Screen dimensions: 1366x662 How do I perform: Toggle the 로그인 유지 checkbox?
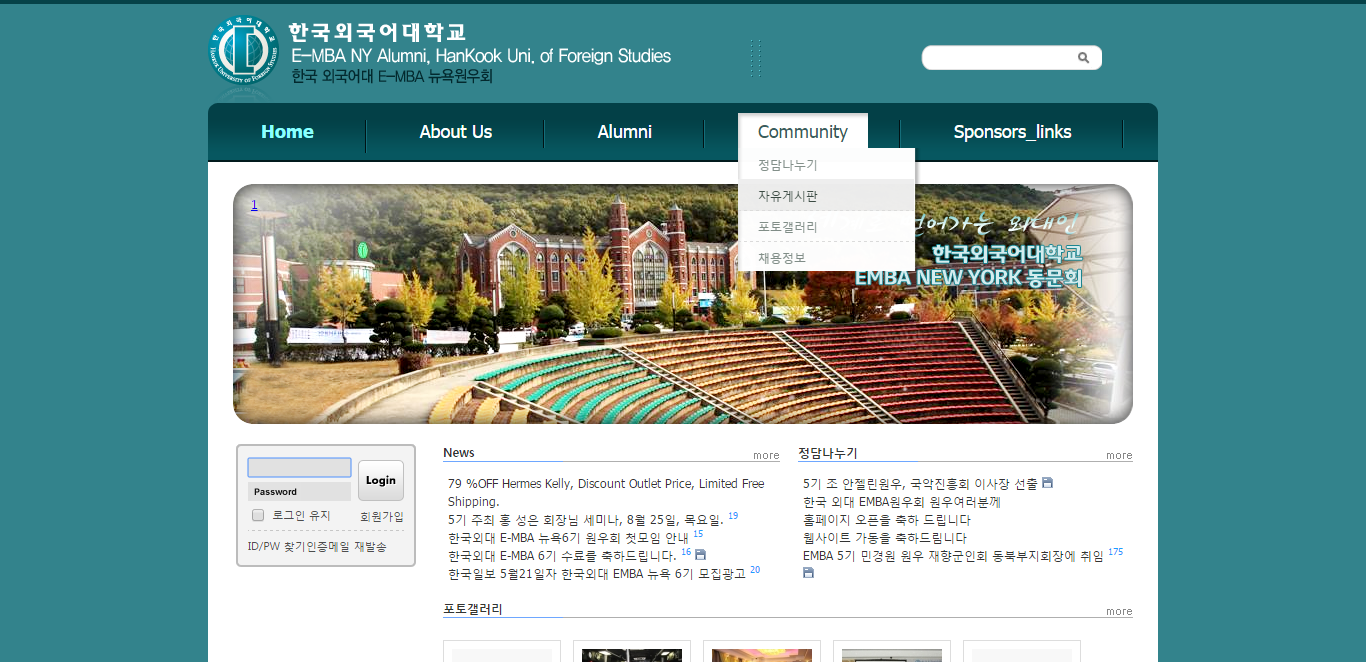[x=258, y=515]
